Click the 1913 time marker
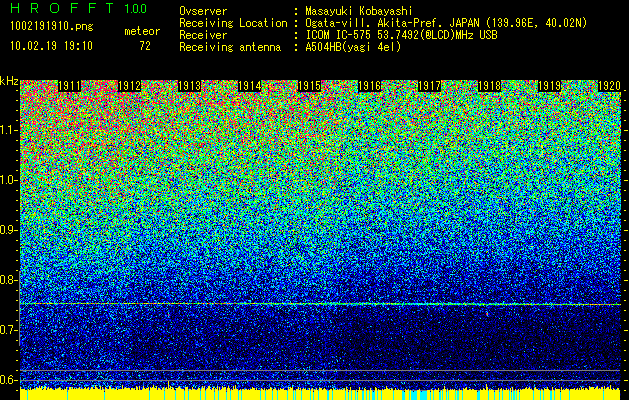Viewport: 629px width, 400px height. pos(189,86)
